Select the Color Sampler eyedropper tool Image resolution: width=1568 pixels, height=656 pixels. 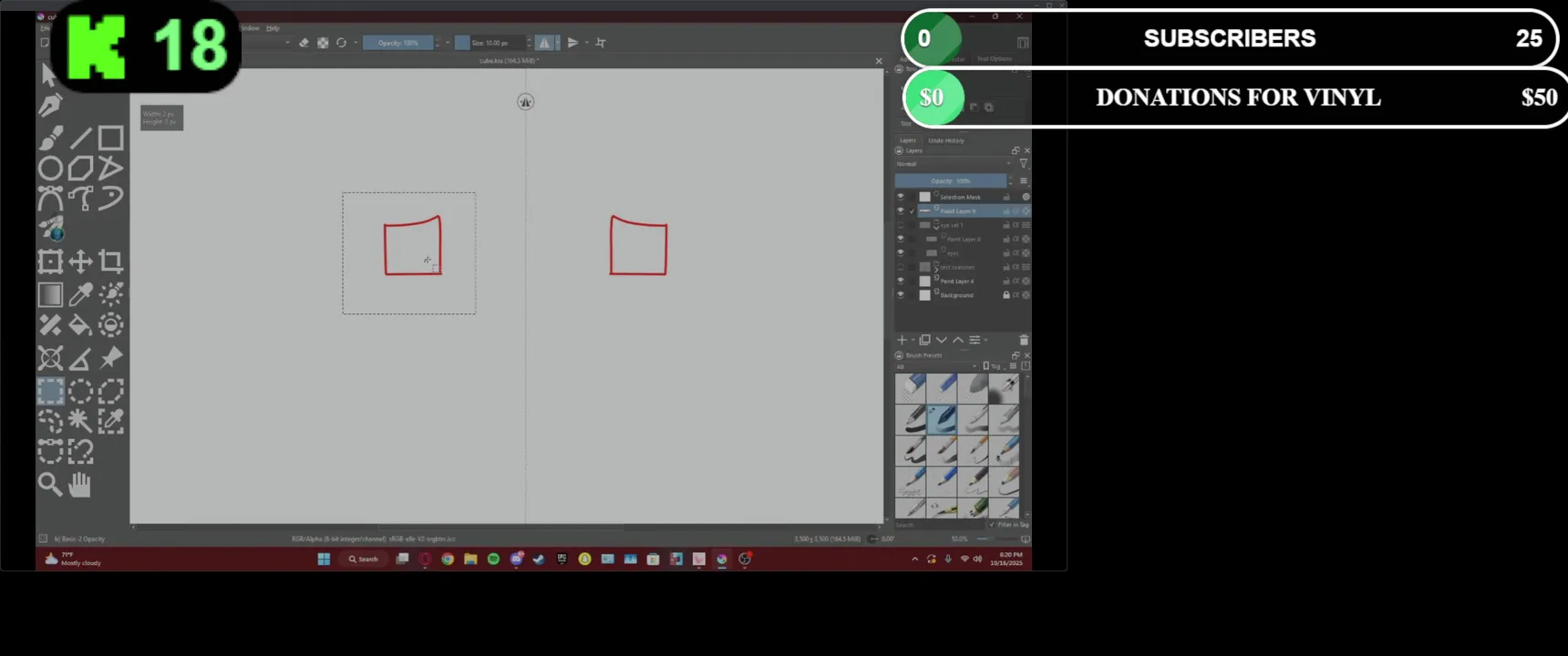(x=80, y=294)
